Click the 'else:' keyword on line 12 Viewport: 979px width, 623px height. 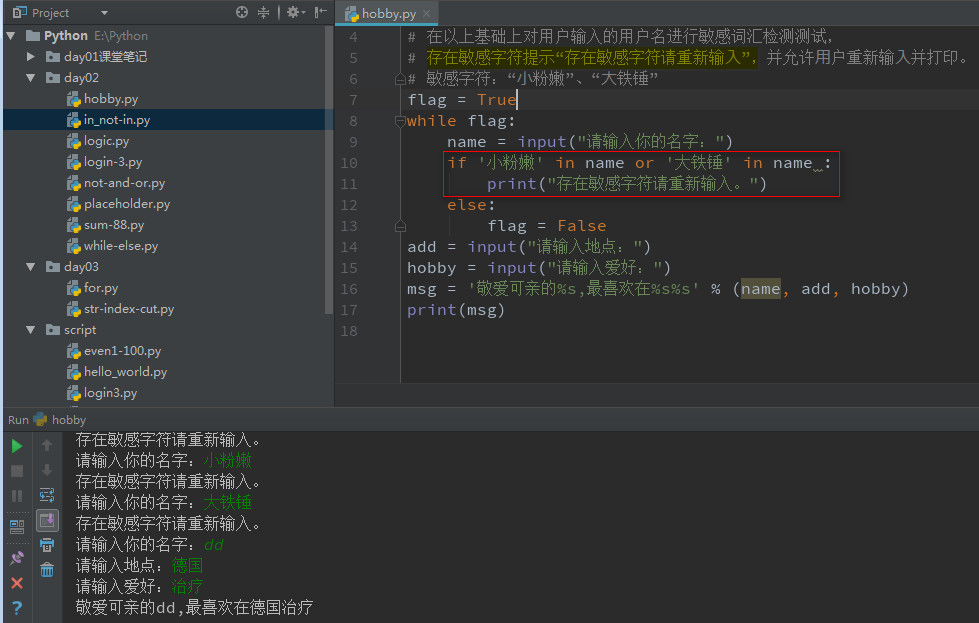(471, 205)
